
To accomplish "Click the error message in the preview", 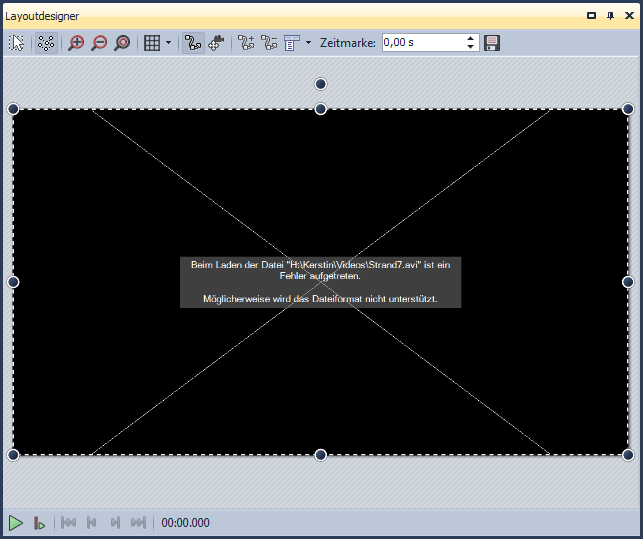I will pyautogui.click(x=320, y=282).
